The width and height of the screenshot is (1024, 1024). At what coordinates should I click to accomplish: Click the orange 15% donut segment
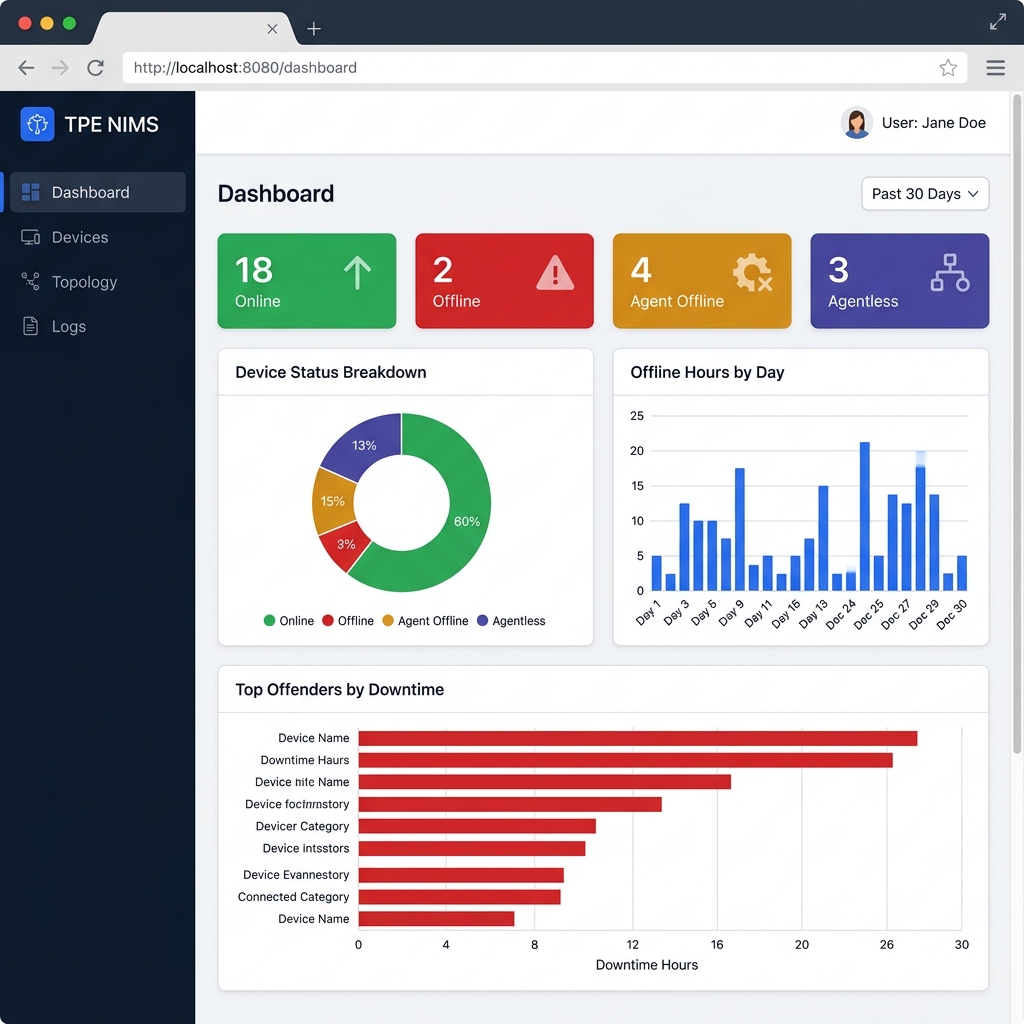(x=332, y=501)
